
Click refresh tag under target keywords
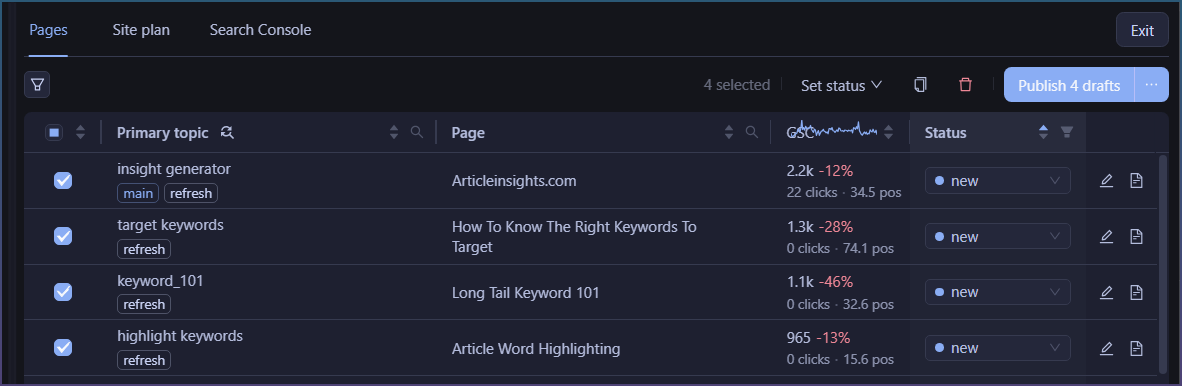point(144,249)
